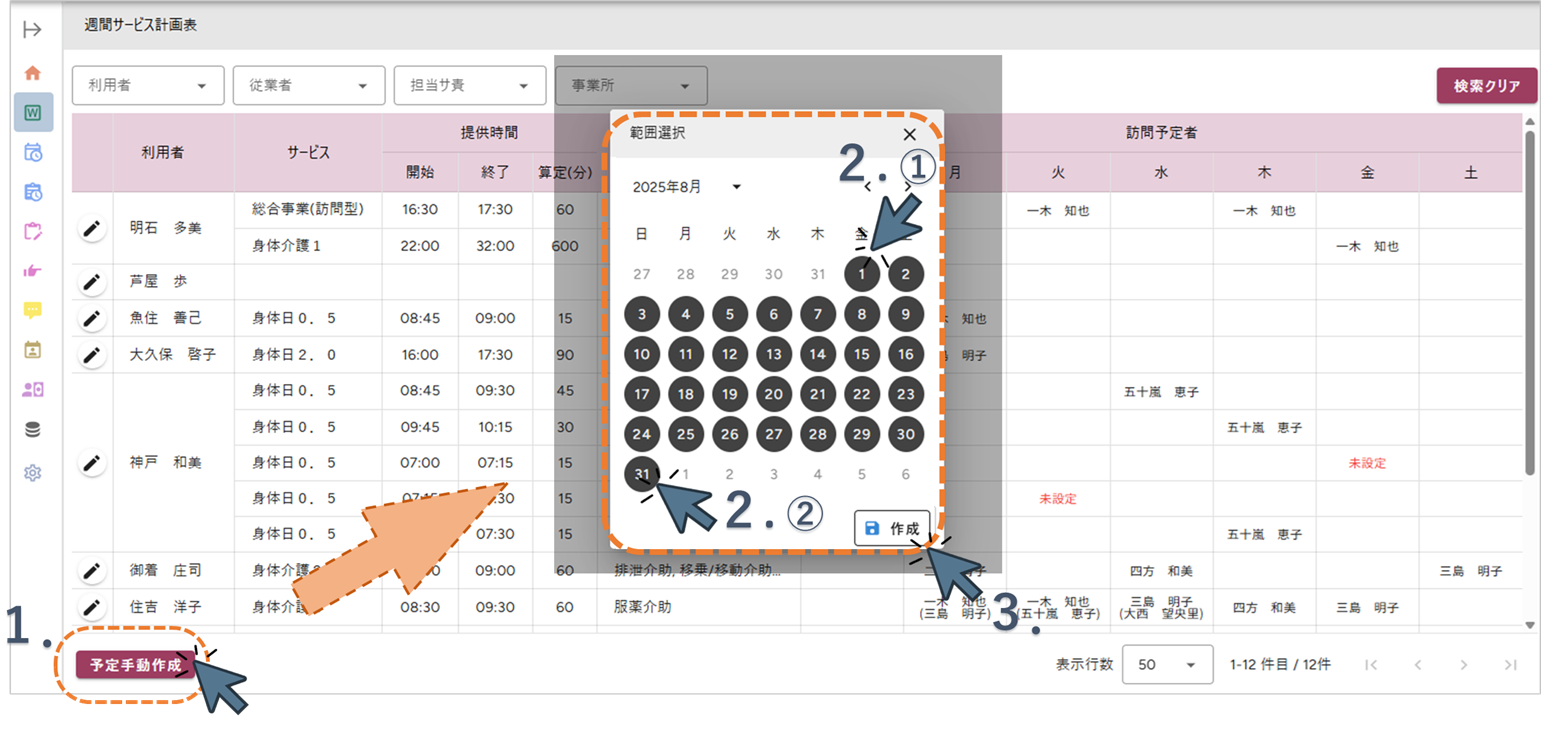The height and width of the screenshot is (739, 1541).
Task: Click the 芦屋 歩 name cell
Action: click(173, 283)
